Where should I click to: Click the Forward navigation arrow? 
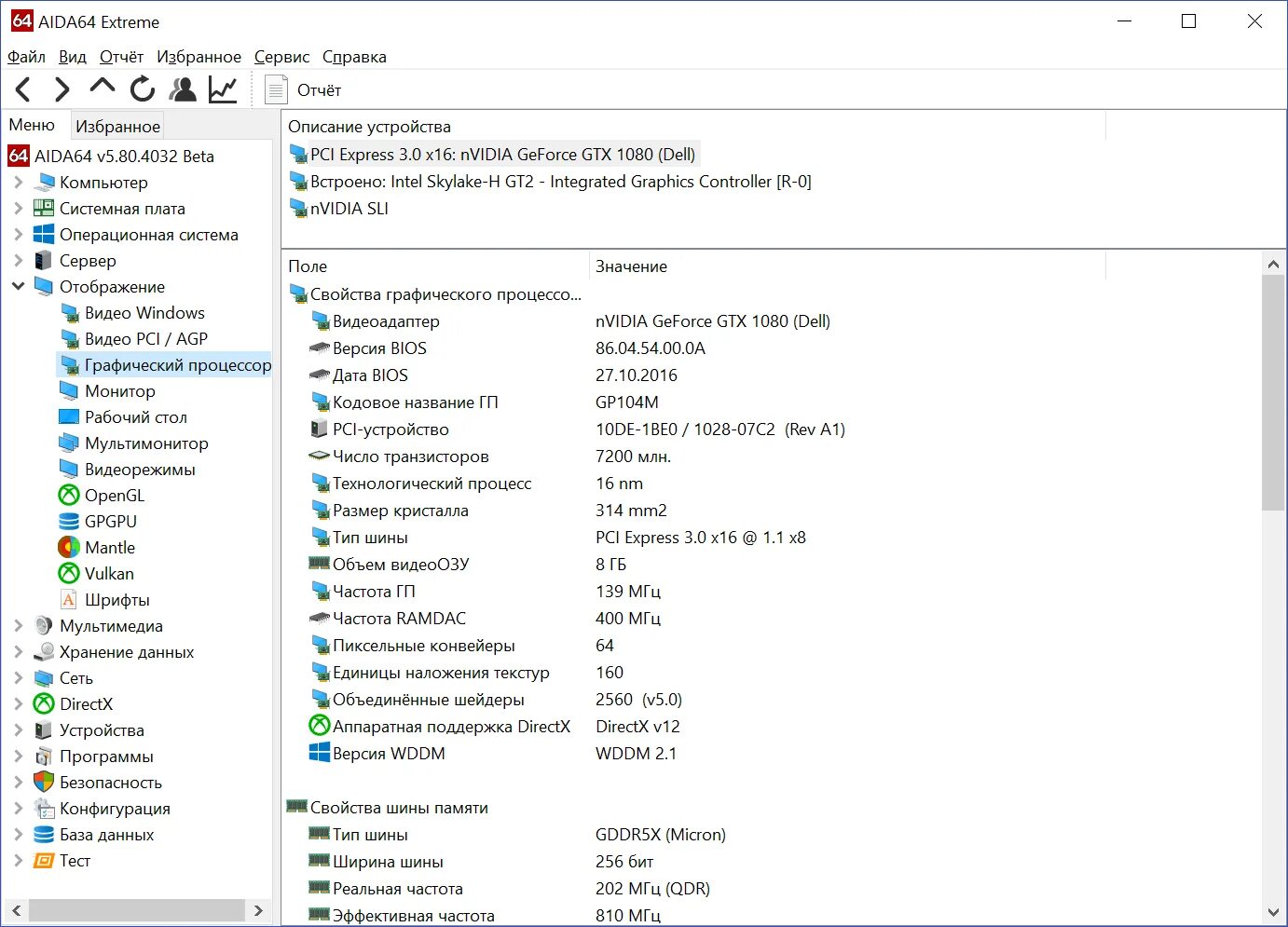tap(62, 89)
